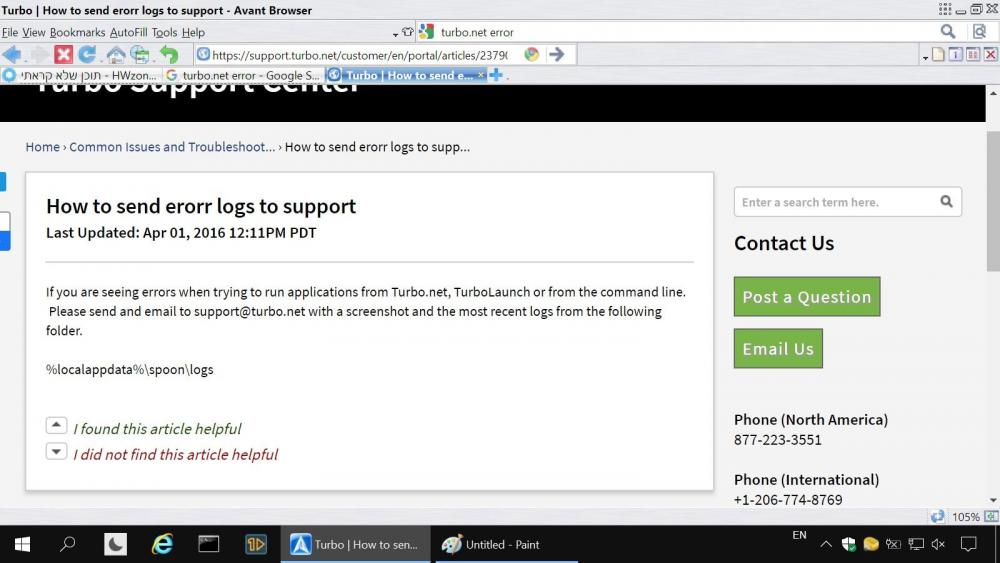
Task: Open the crescent moon taskbar app
Action: click(x=115, y=545)
